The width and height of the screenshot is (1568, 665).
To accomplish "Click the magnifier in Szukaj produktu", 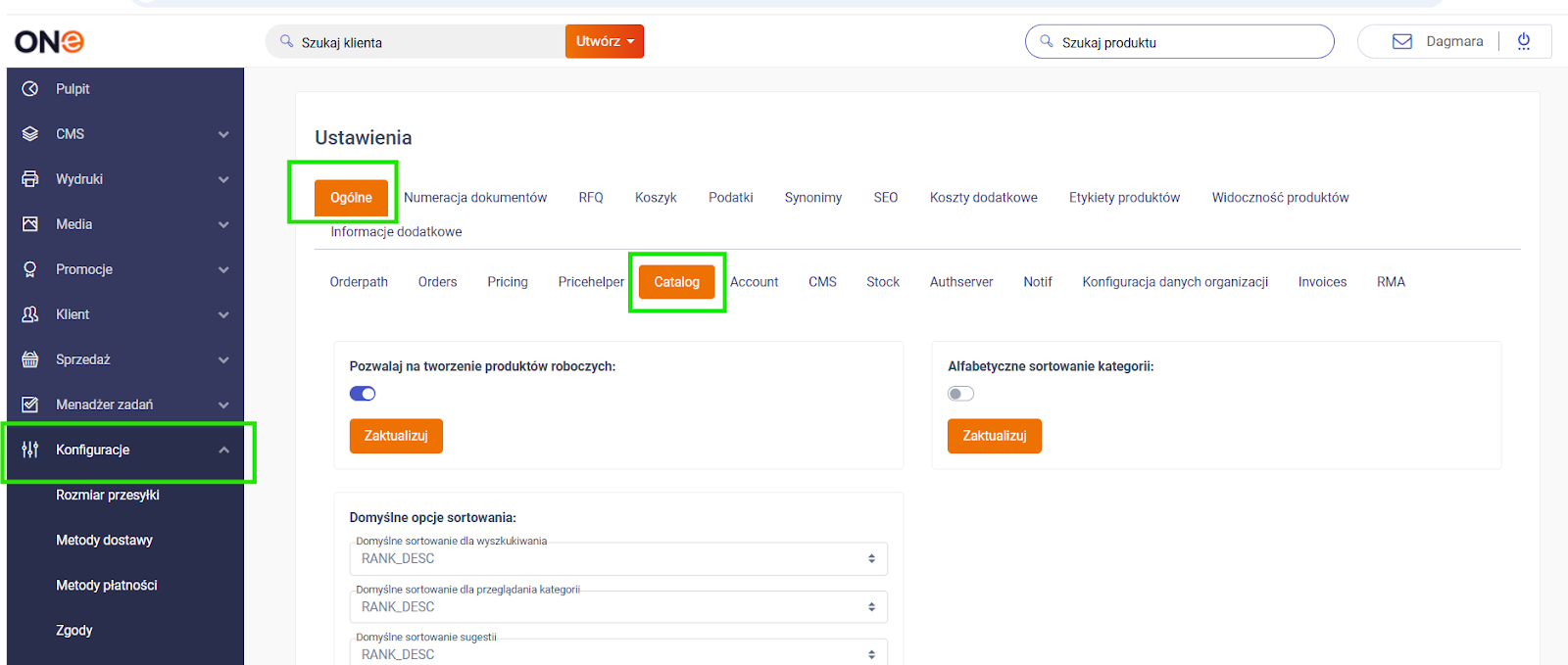I will [x=1047, y=41].
